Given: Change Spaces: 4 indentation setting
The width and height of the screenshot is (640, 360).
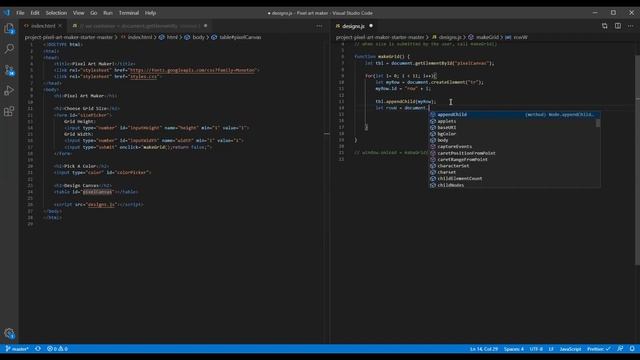Looking at the screenshot, I should coord(514,349).
